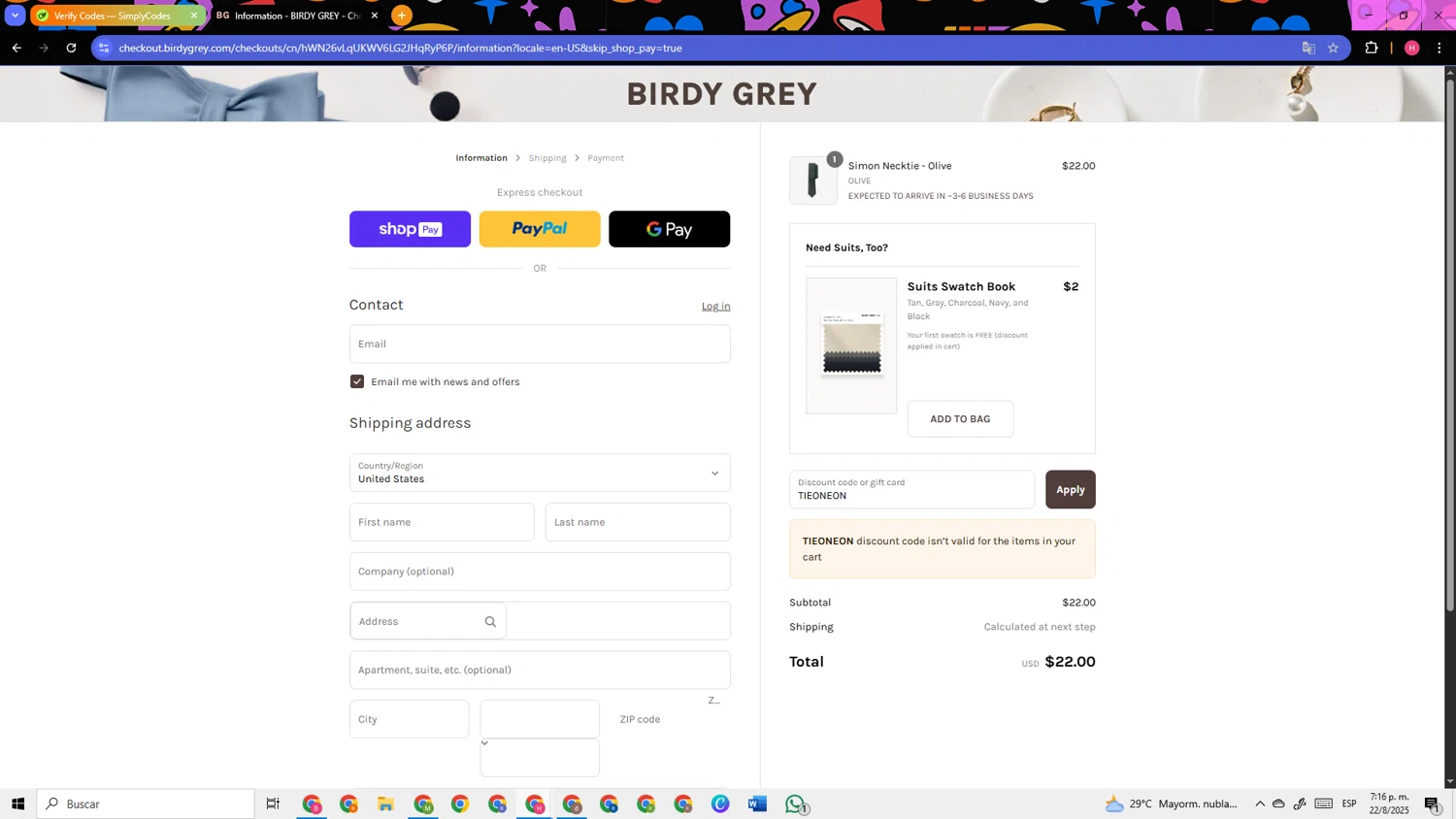Screen dimensions: 1456x819
Task: Open WhatsApp from the taskbar
Action: pos(795,803)
